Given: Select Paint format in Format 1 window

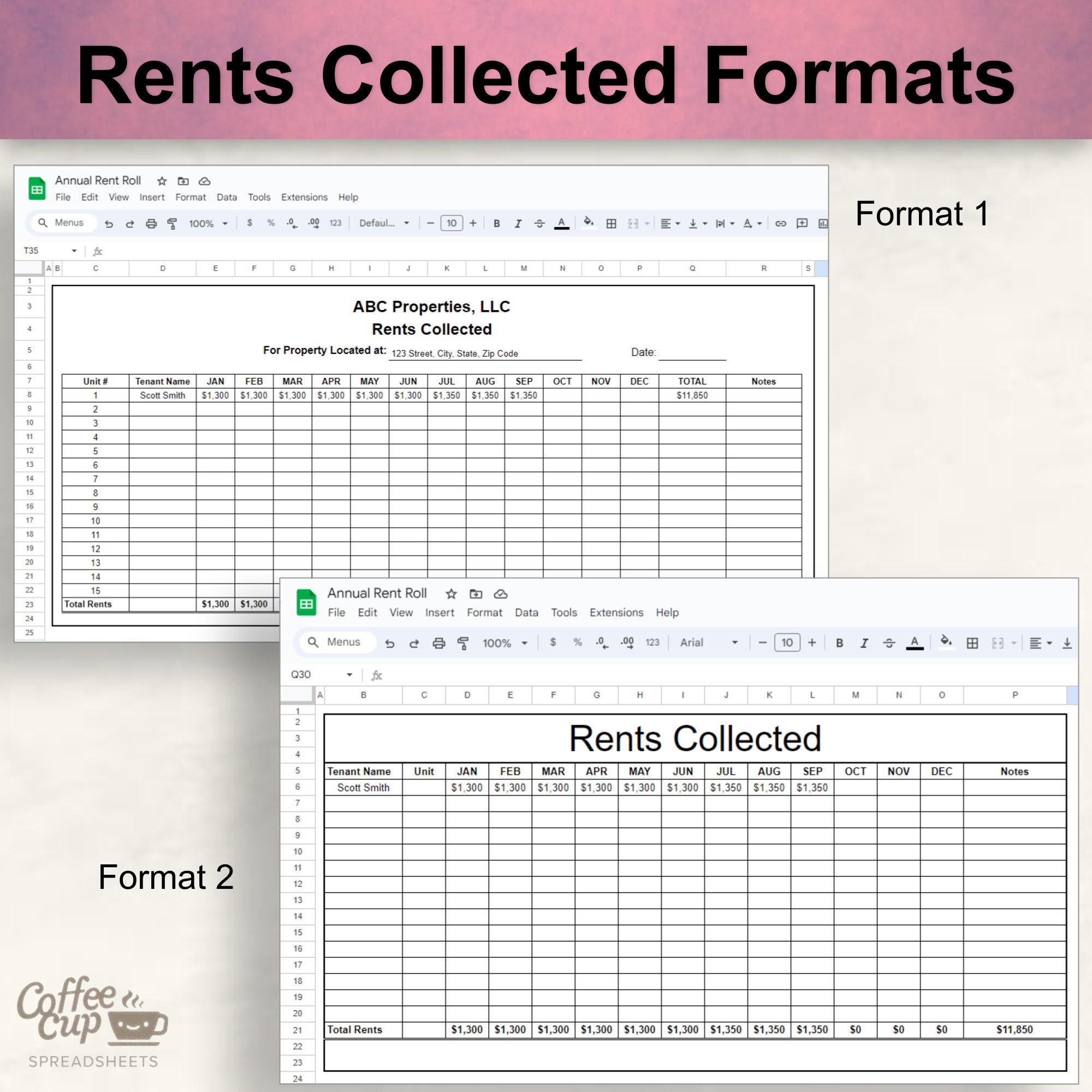Looking at the screenshot, I should click(x=172, y=223).
